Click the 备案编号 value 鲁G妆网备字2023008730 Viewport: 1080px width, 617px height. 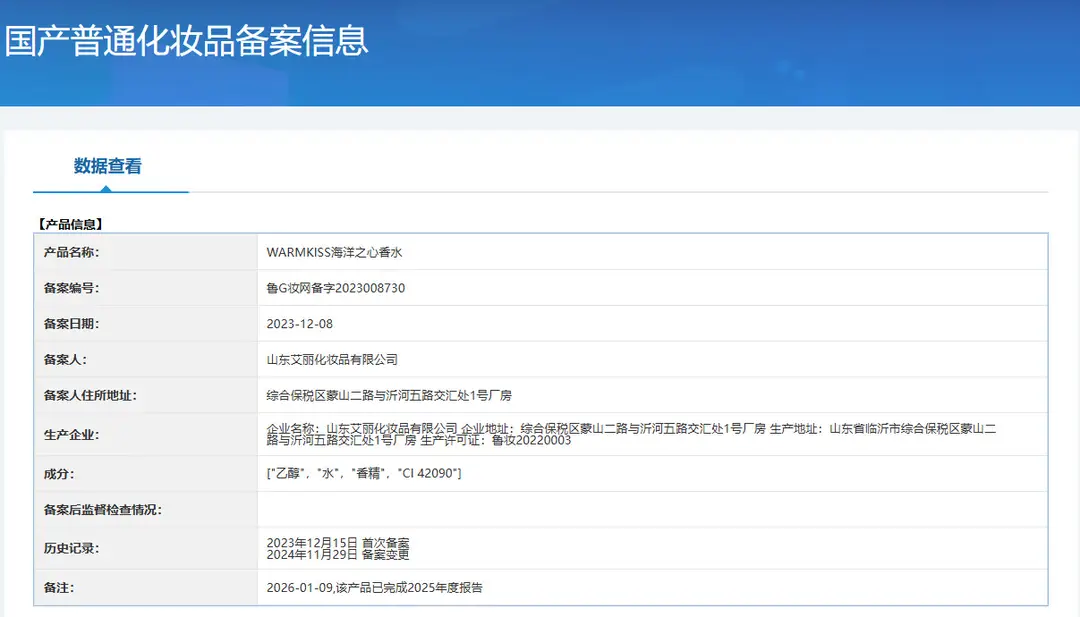tap(335, 288)
